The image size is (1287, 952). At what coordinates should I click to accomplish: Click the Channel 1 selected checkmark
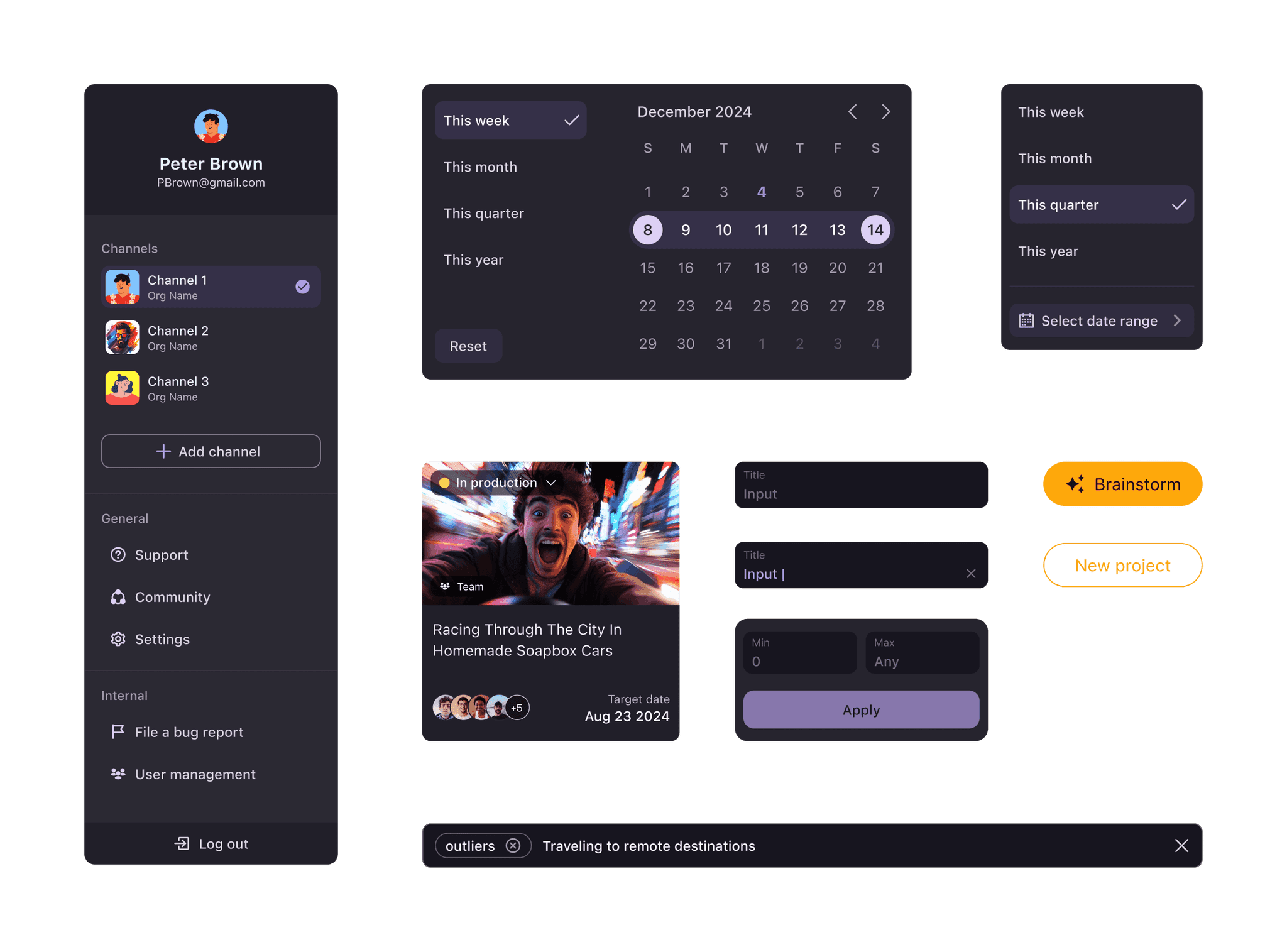(x=302, y=287)
